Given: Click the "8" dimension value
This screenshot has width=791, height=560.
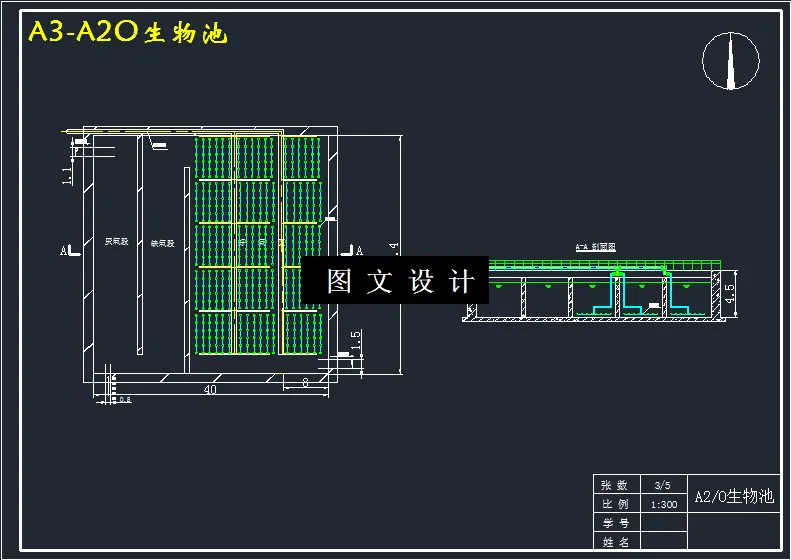Looking at the screenshot, I should 305,383.
